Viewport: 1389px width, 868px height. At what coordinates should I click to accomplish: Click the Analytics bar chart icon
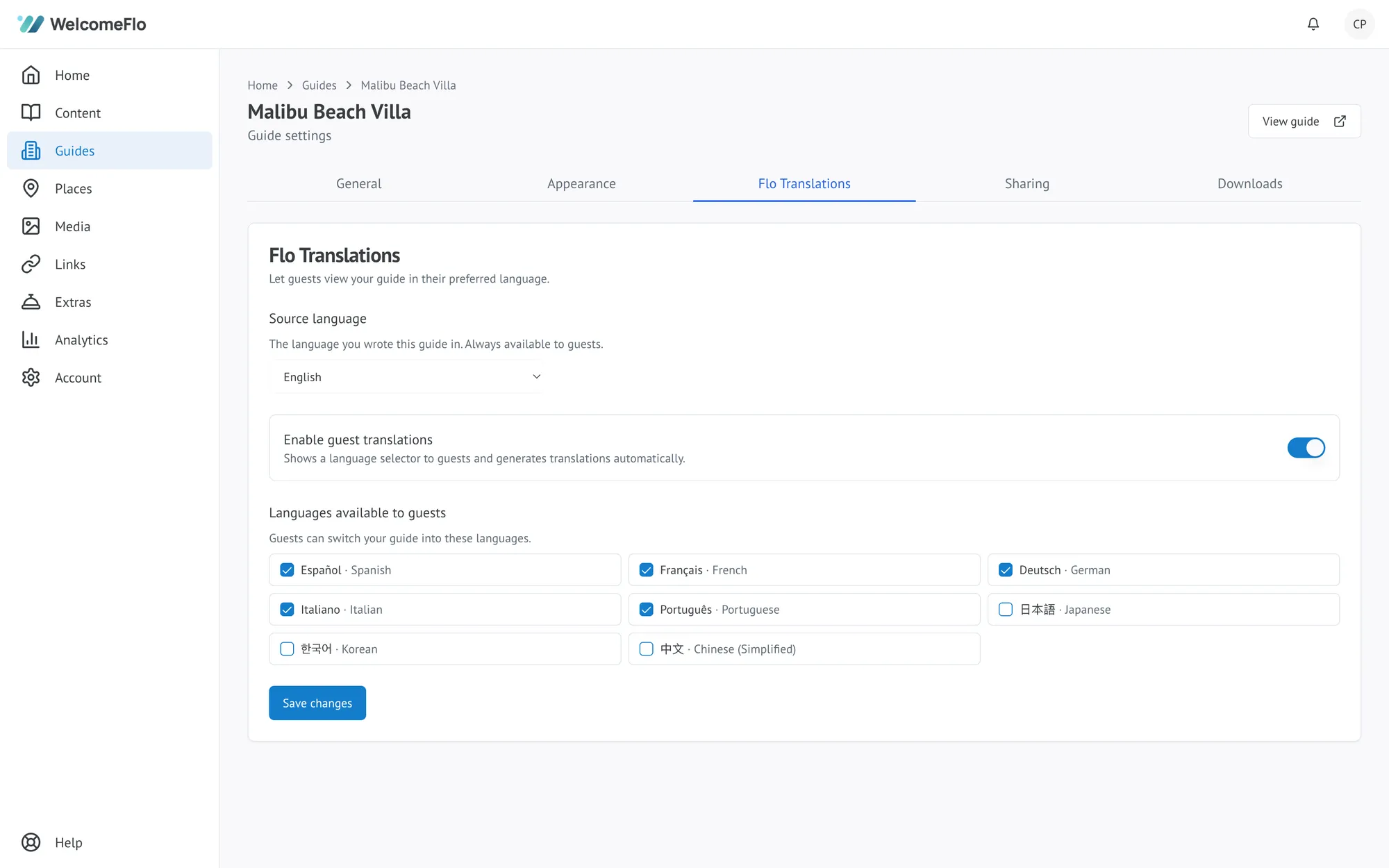pyautogui.click(x=31, y=340)
